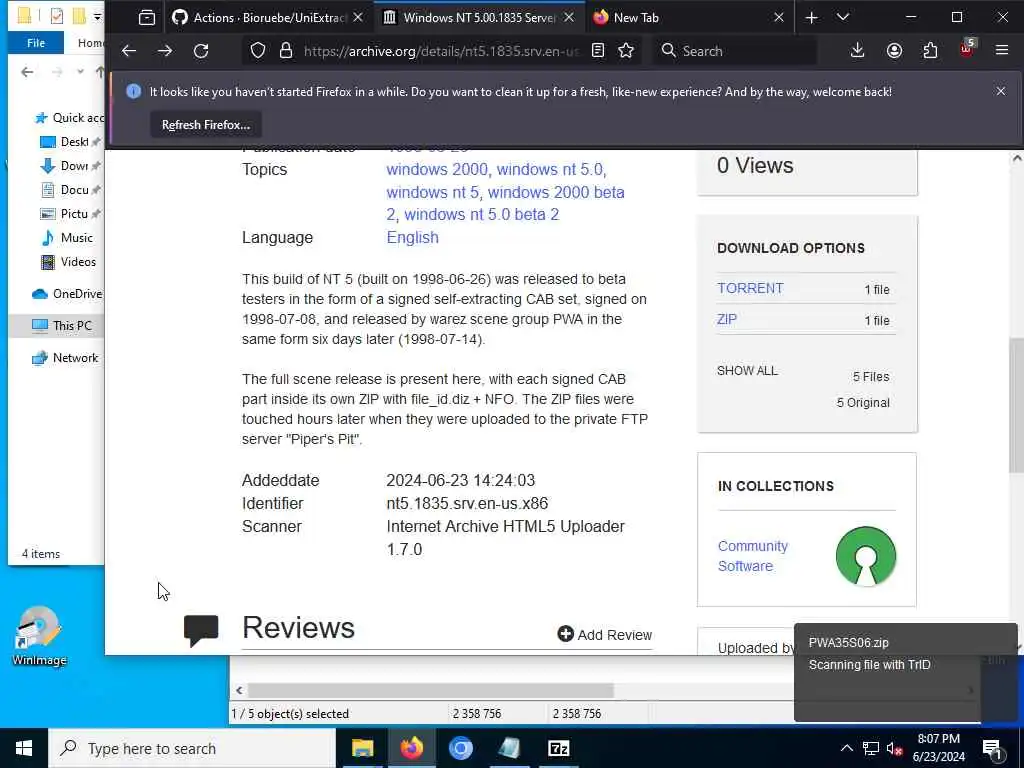Screen dimensions: 1024x768
Task: Click the Reviews speech bubble icon
Action: click(201, 630)
